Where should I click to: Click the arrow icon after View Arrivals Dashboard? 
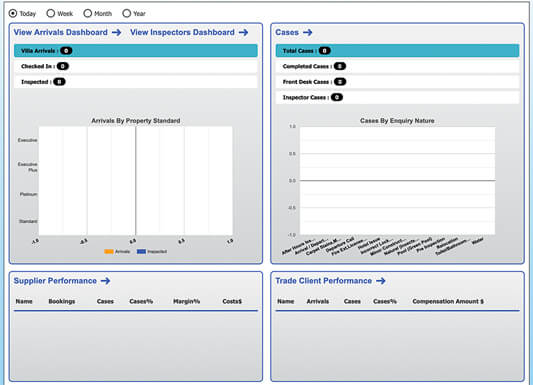click(x=117, y=32)
